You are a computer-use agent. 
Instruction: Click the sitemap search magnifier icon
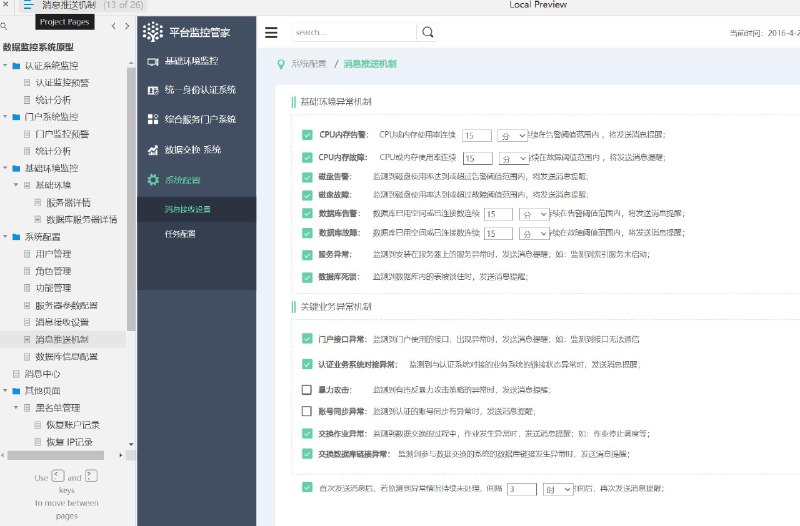pos(4,26)
